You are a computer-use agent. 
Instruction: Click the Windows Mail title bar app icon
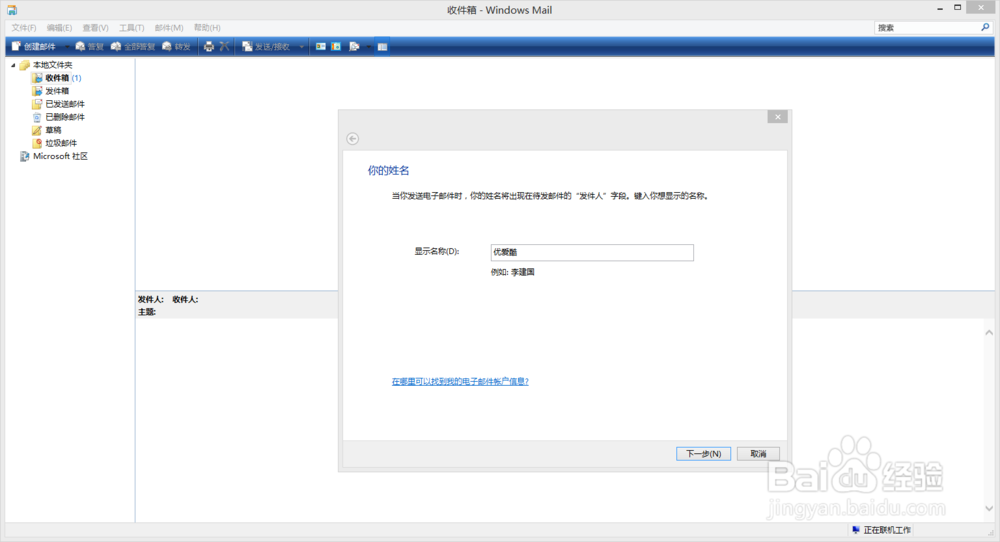12,10
